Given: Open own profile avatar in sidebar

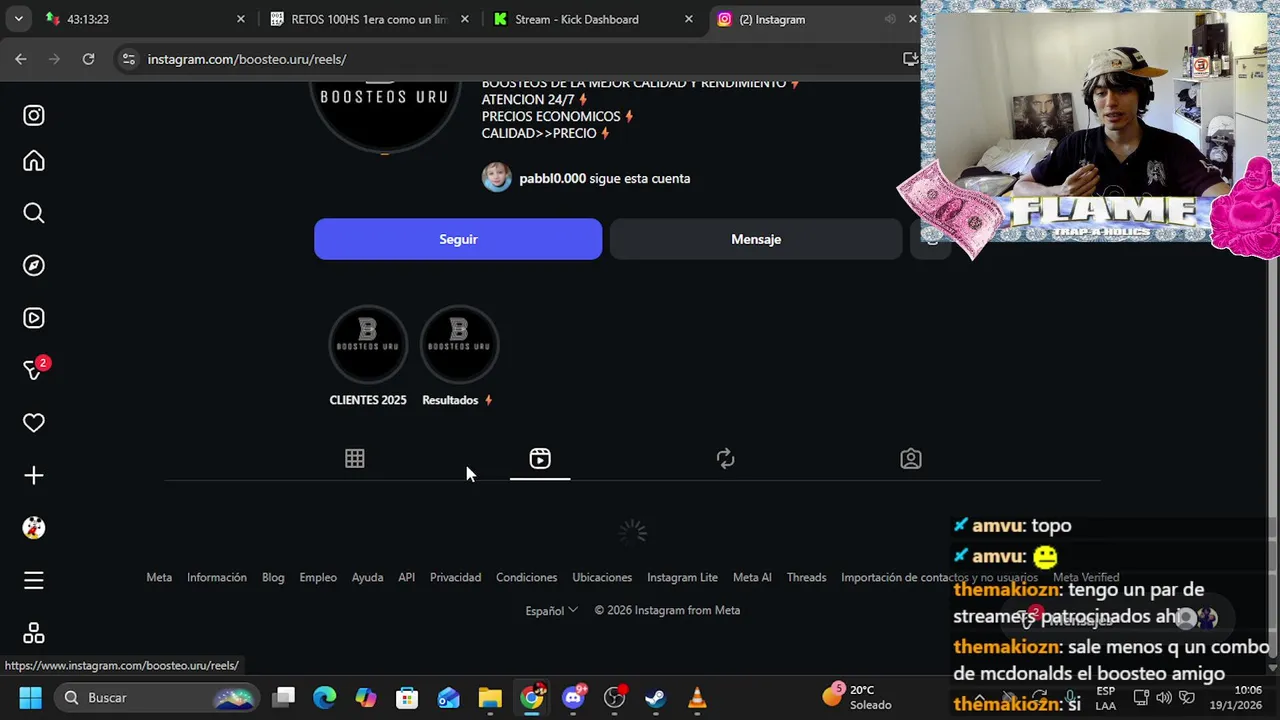Looking at the screenshot, I should point(34,528).
